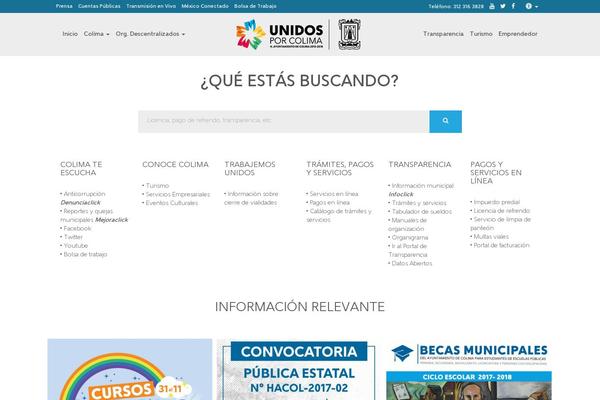This screenshot has width=600, height=400.
Task: Click the Conoce Colima heading
Action: pos(175,165)
